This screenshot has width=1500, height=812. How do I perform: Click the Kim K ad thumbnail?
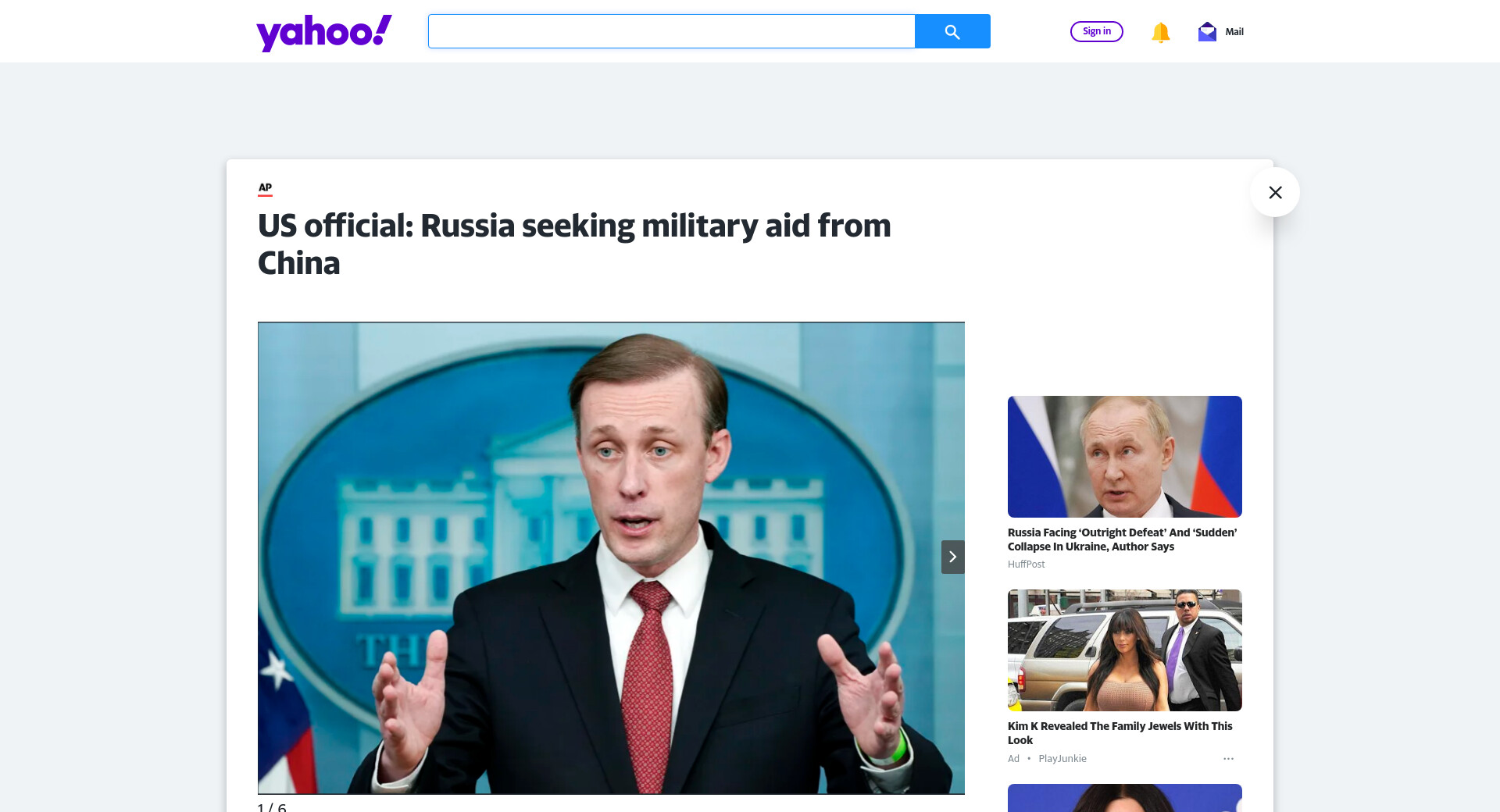pyautogui.click(x=1125, y=650)
